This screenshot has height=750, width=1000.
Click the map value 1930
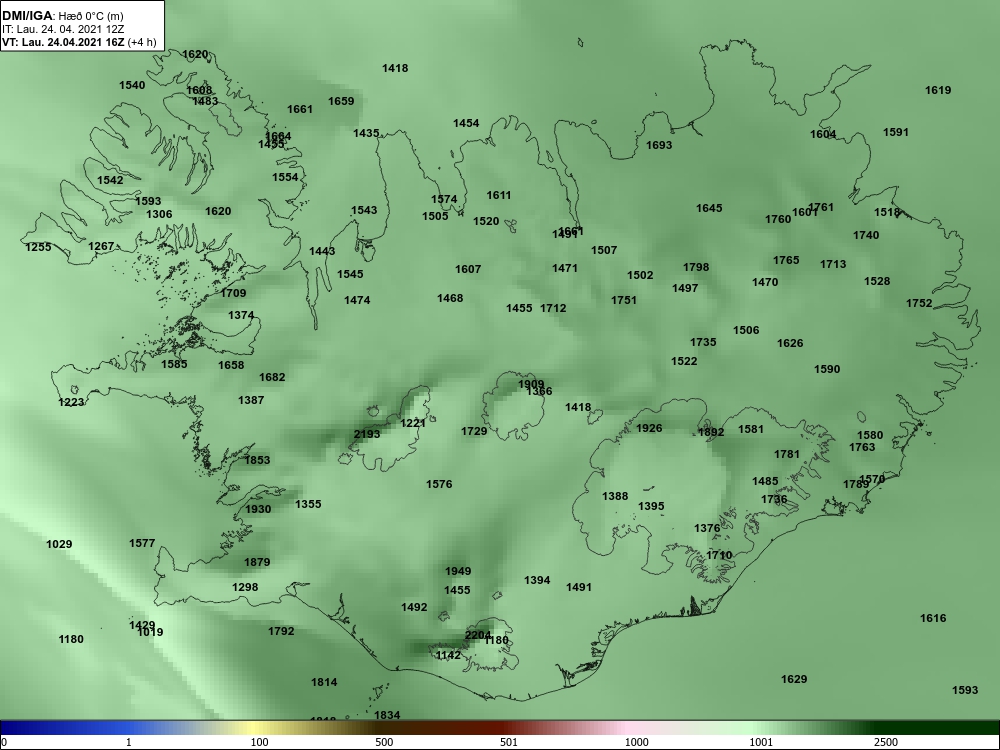tap(258, 510)
